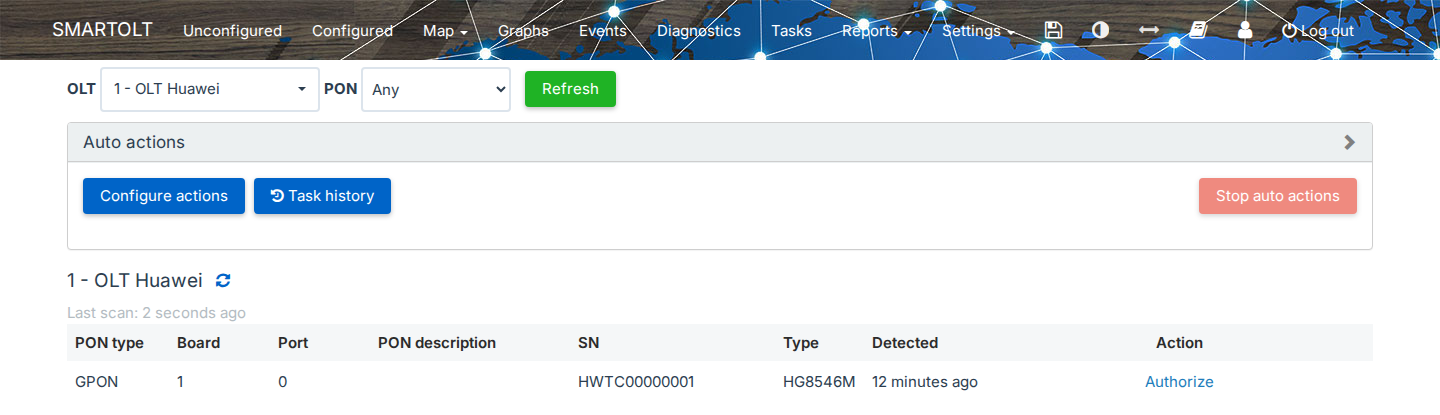Click the horizontal arrows width icon

point(1149,30)
